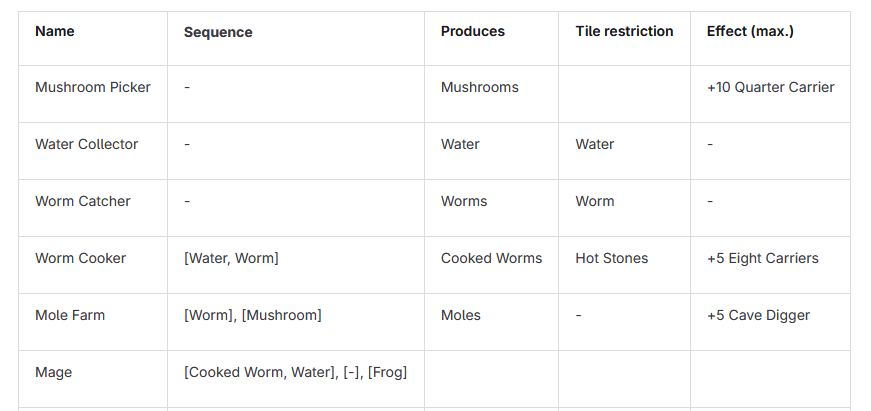Image resolution: width=871 pixels, height=411 pixels.
Task: Select the Mushroom Picker name cell
Action: (x=93, y=87)
